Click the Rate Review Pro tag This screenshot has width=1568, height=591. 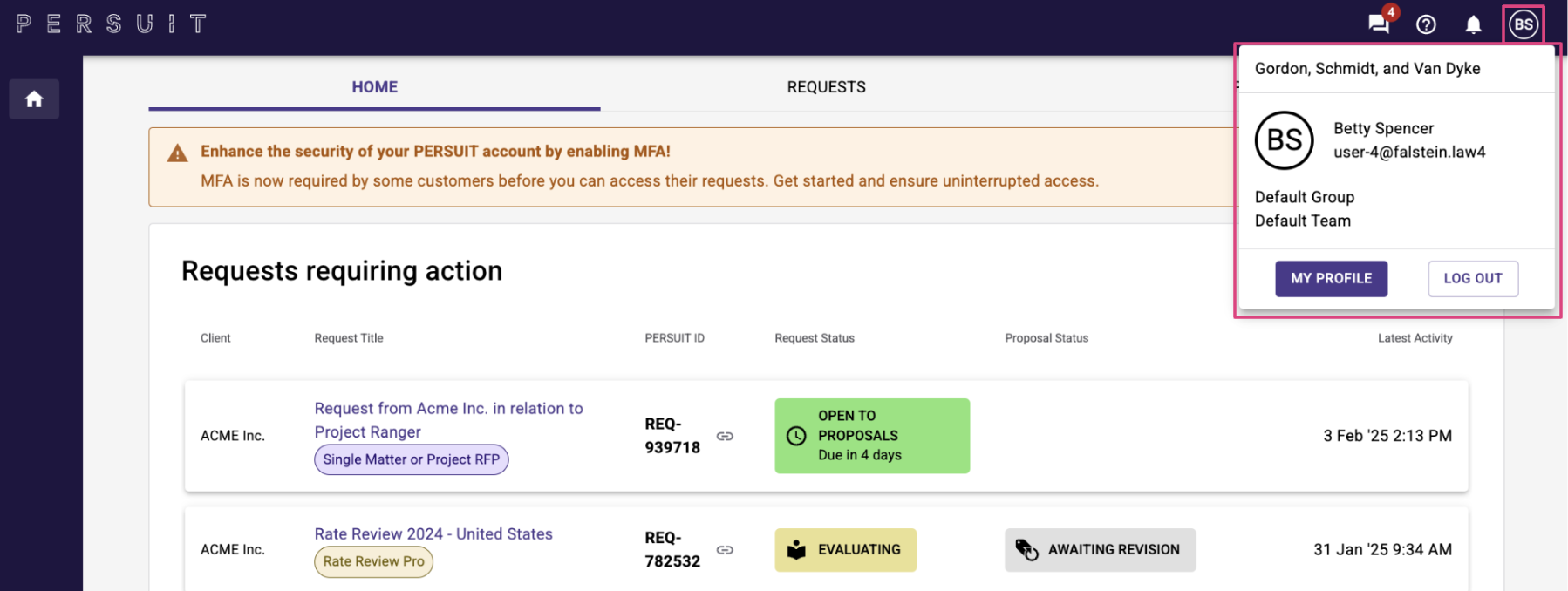[x=373, y=561]
